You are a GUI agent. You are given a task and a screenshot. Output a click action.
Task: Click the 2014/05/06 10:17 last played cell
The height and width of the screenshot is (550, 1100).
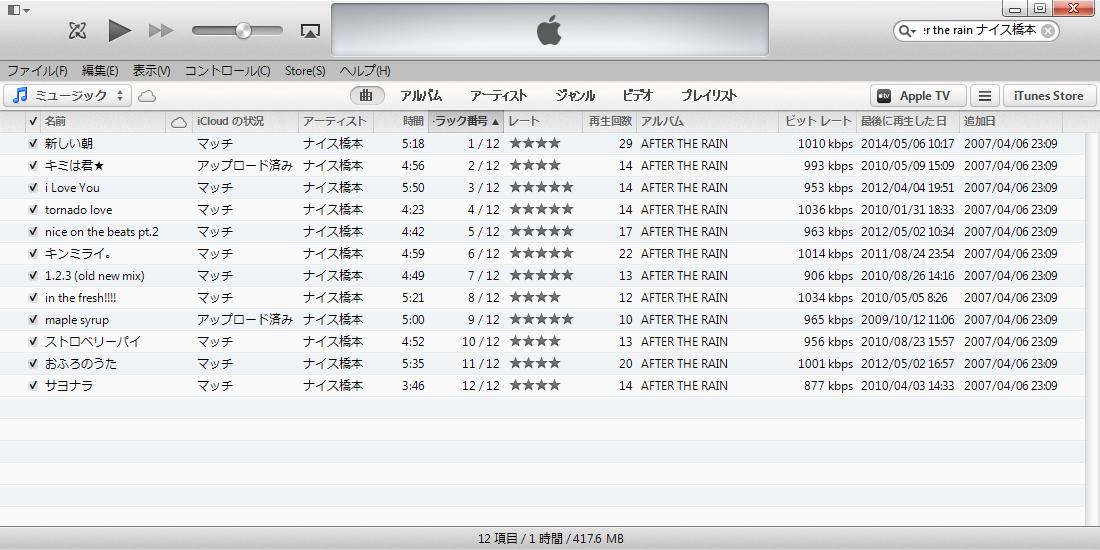coord(908,144)
